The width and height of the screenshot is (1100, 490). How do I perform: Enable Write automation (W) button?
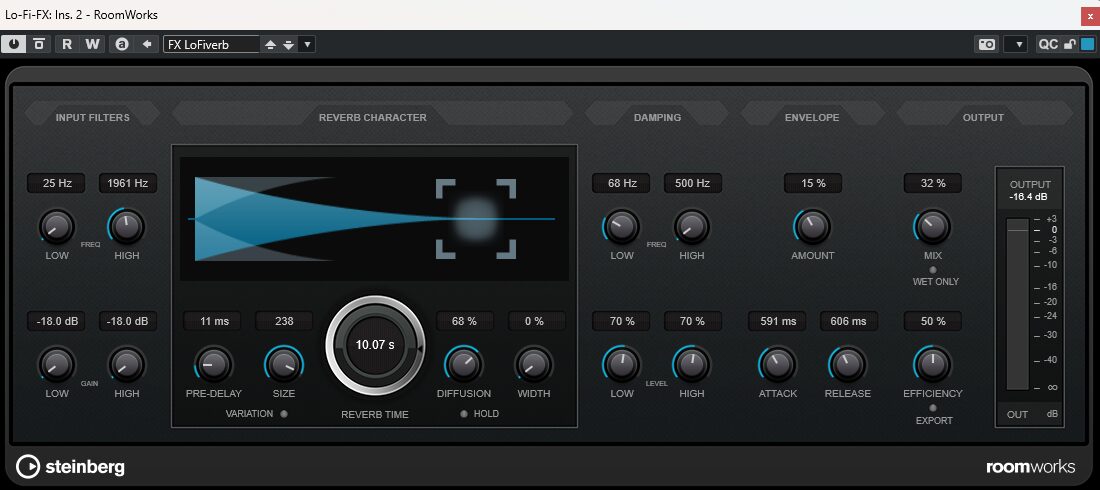92,44
